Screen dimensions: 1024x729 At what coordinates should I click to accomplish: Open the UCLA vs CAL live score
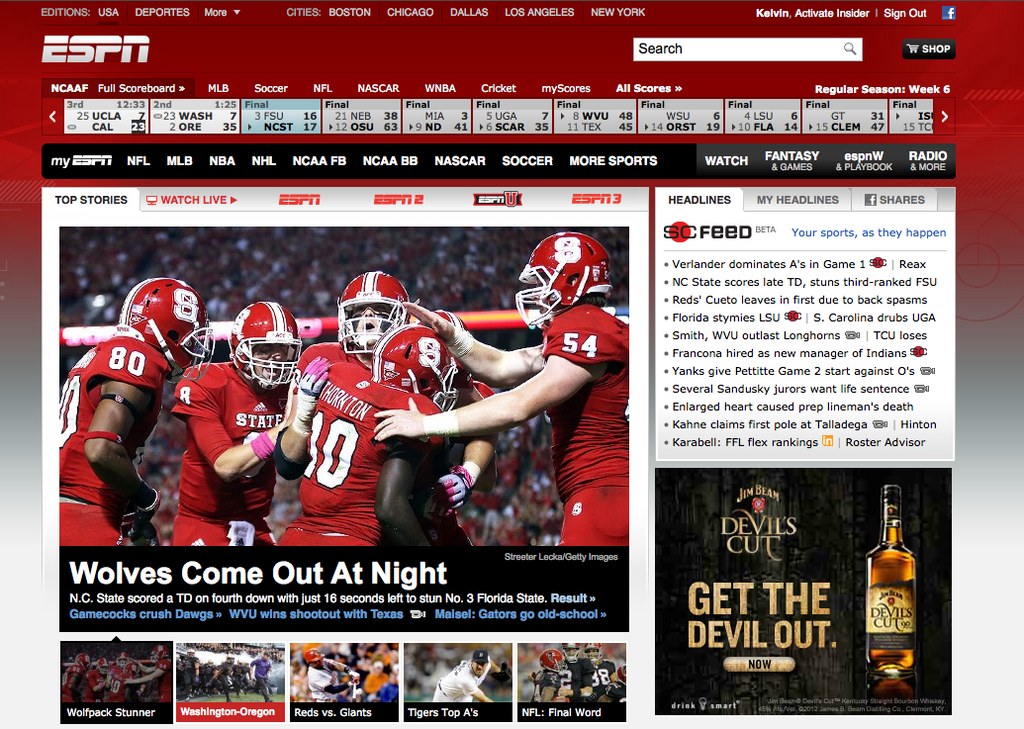[106, 116]
